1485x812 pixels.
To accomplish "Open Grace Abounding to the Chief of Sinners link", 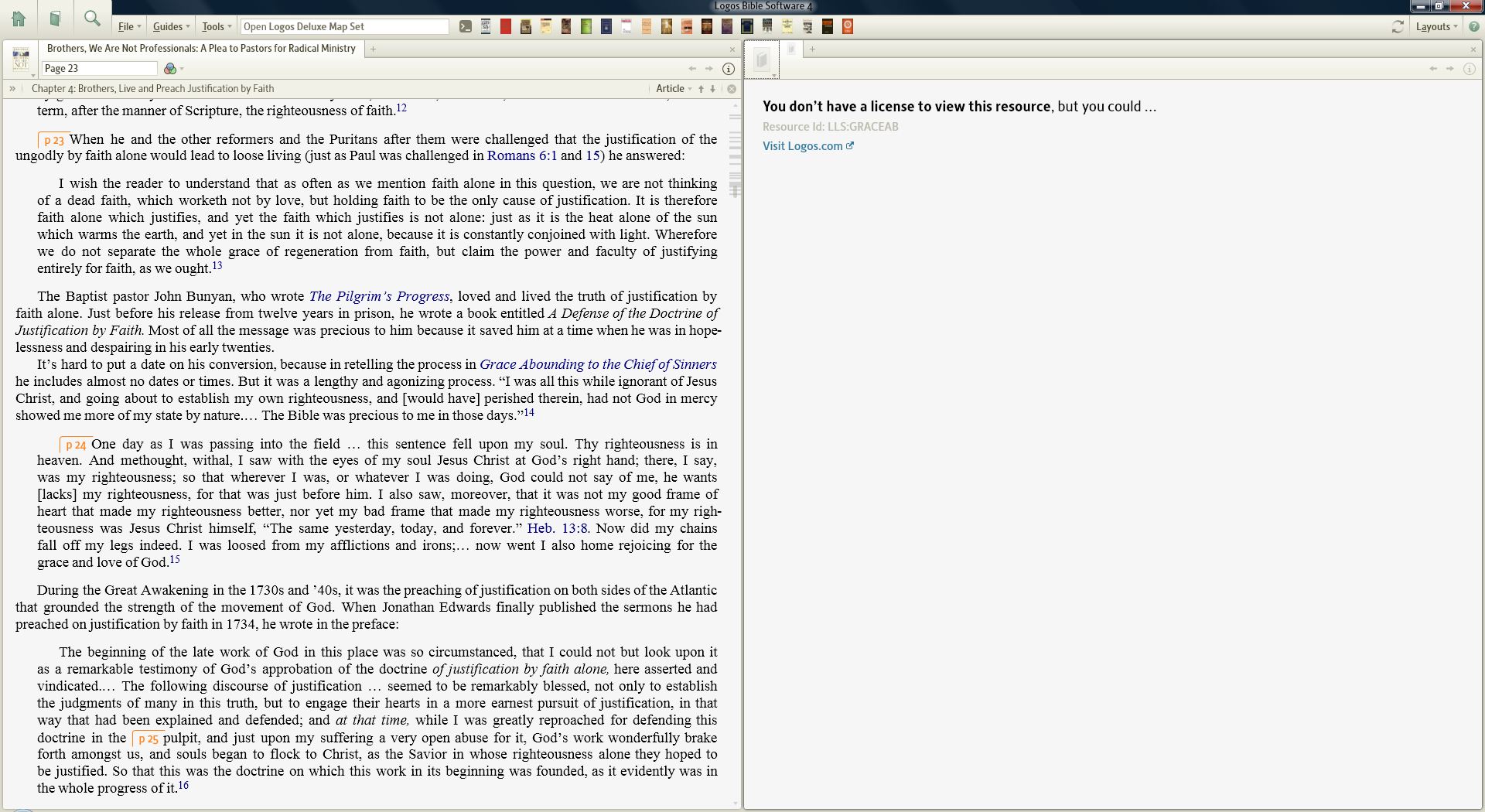I will 598,364.
